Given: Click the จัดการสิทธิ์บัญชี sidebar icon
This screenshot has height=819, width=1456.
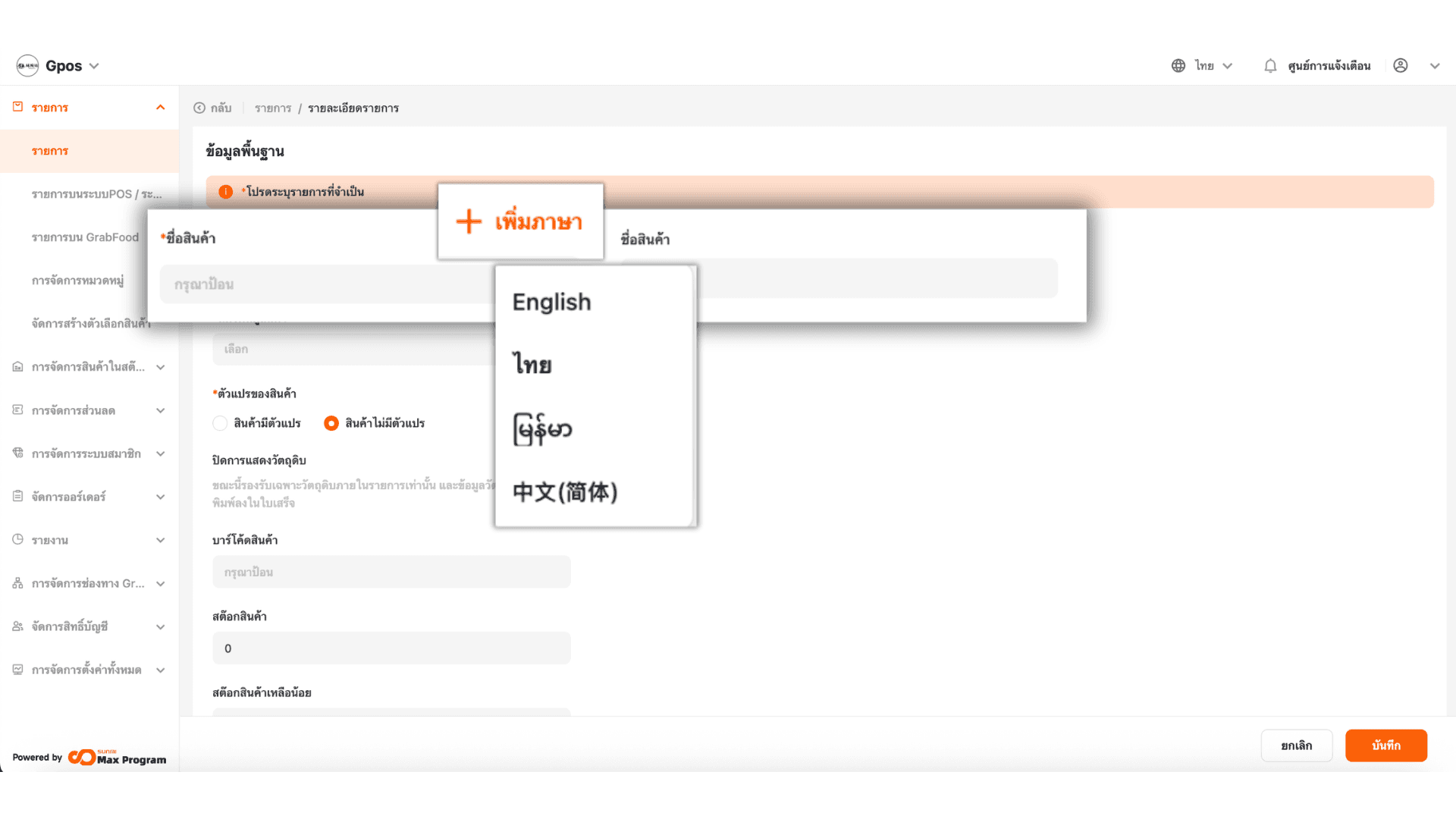Looking at the screenshot, I should pos(17,626).
